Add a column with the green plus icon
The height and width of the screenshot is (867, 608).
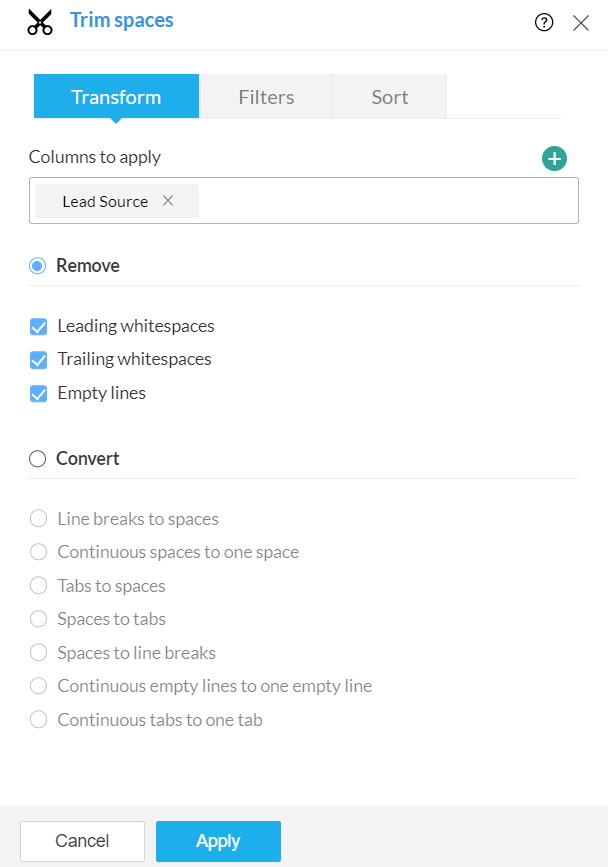[554, 158]
